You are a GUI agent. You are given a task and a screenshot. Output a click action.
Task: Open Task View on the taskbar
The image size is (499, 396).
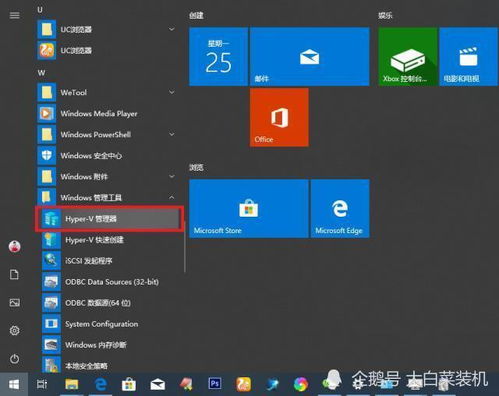tap(42, 384)
